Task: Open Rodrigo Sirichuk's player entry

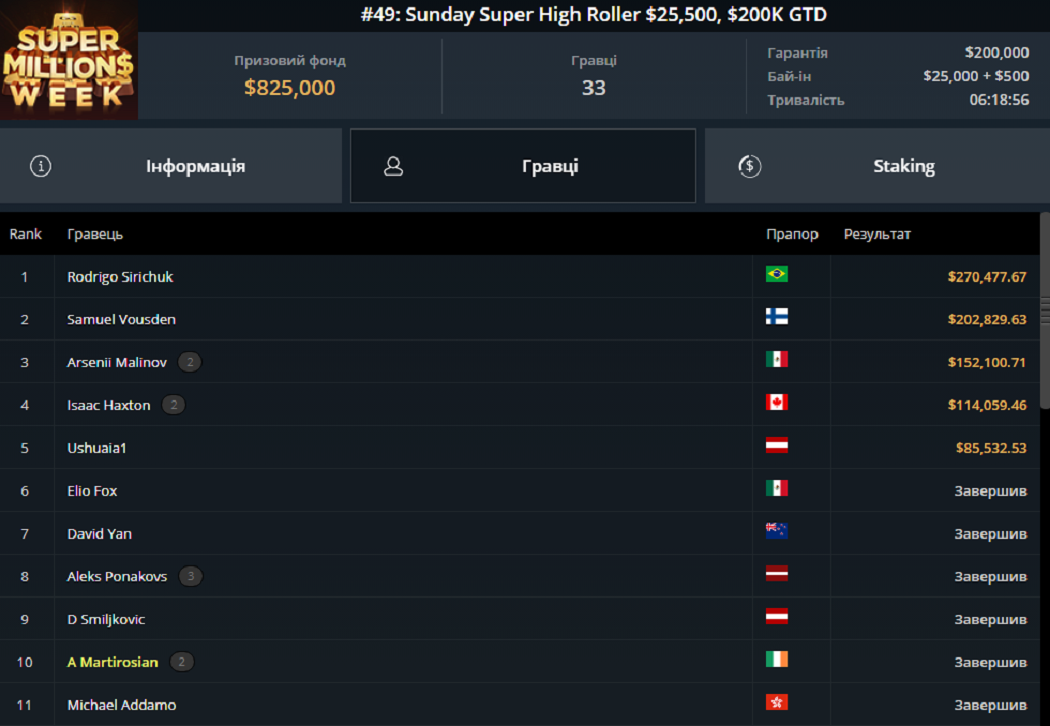Action: pyautogui.click(x=120, y=277)
